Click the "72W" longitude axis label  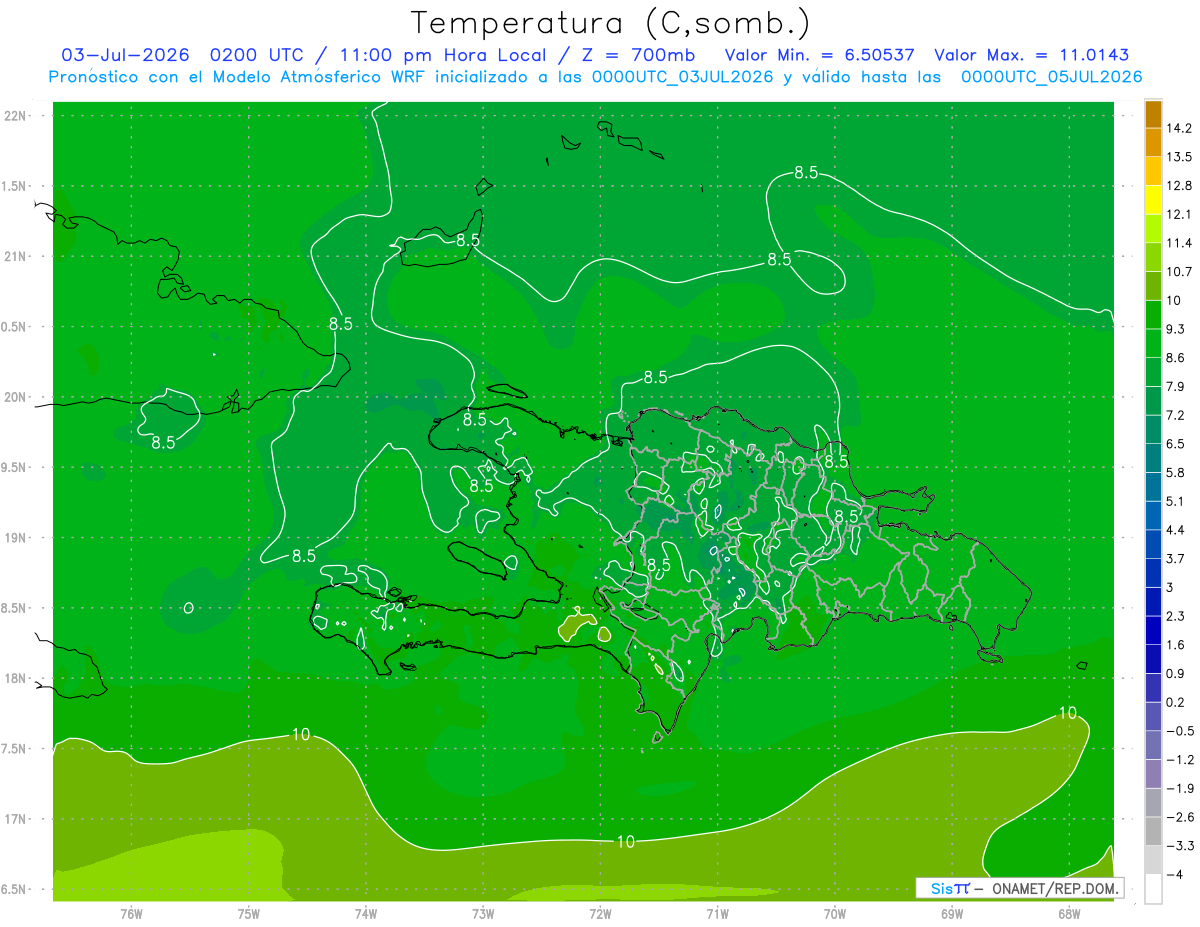click(x=600, y=913)
